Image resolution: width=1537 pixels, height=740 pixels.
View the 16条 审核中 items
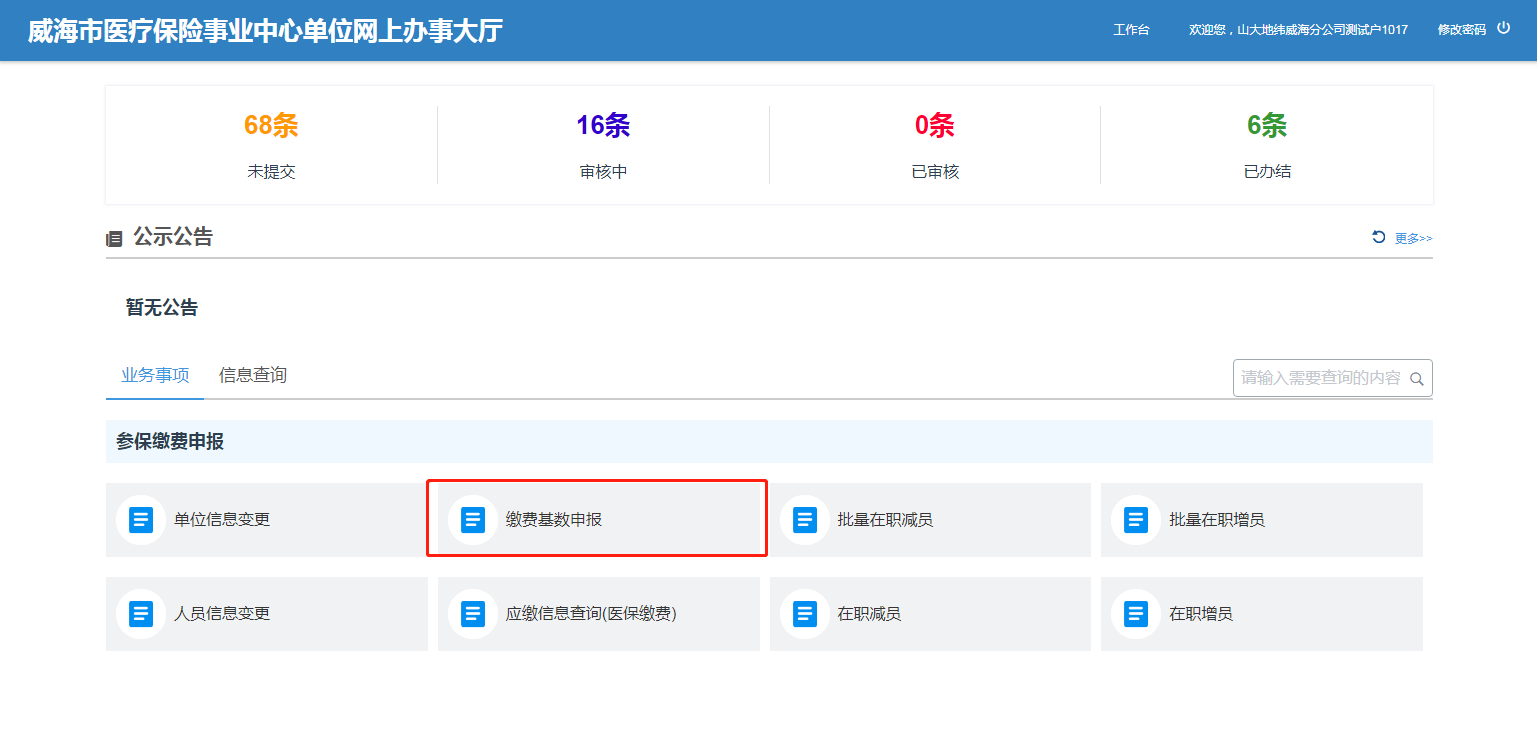(603, 126)
